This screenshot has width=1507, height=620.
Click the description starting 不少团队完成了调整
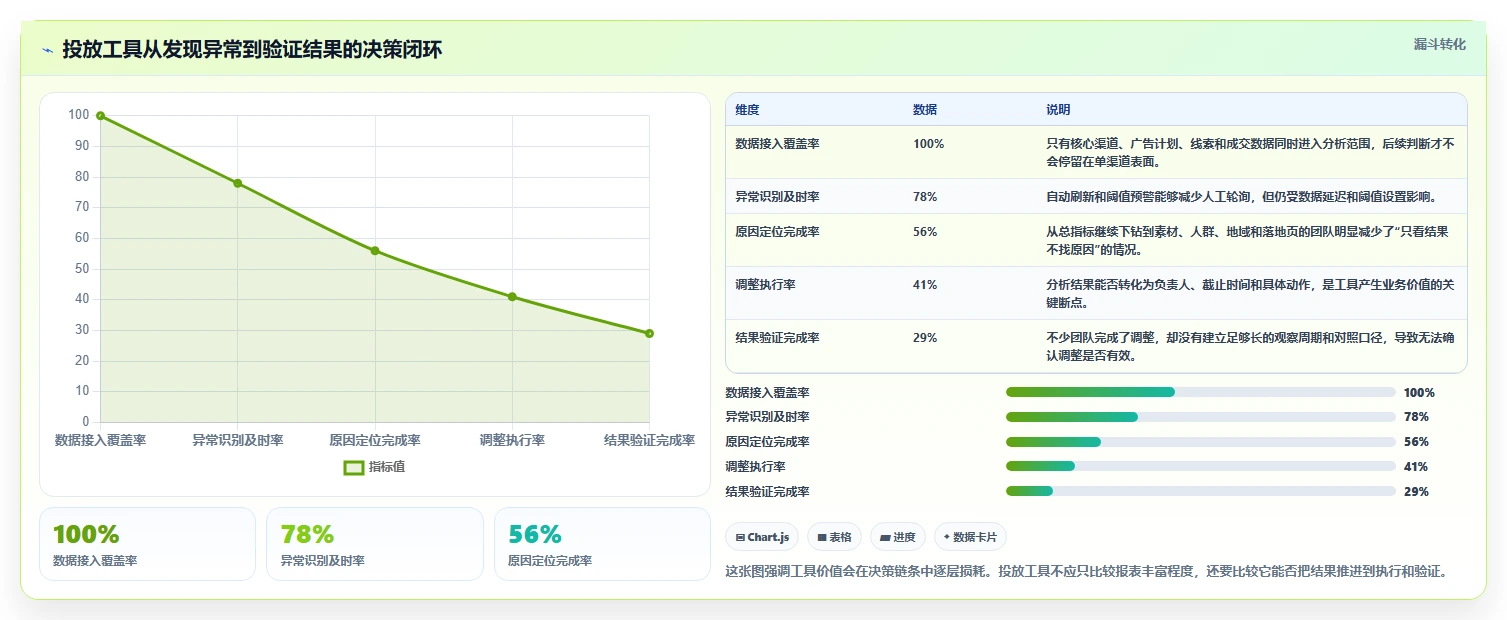point(1250,346)
